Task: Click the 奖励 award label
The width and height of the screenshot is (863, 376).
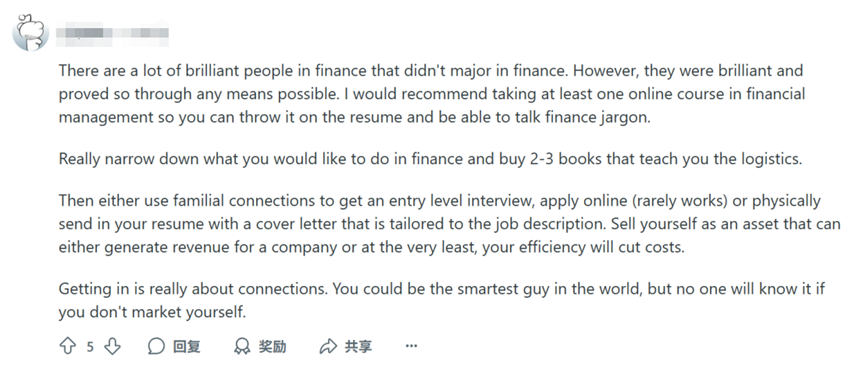Action: [x=272, y=346]
